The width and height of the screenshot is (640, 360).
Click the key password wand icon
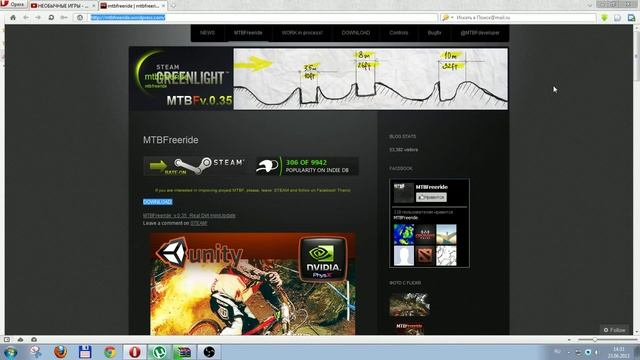[64, 18]
